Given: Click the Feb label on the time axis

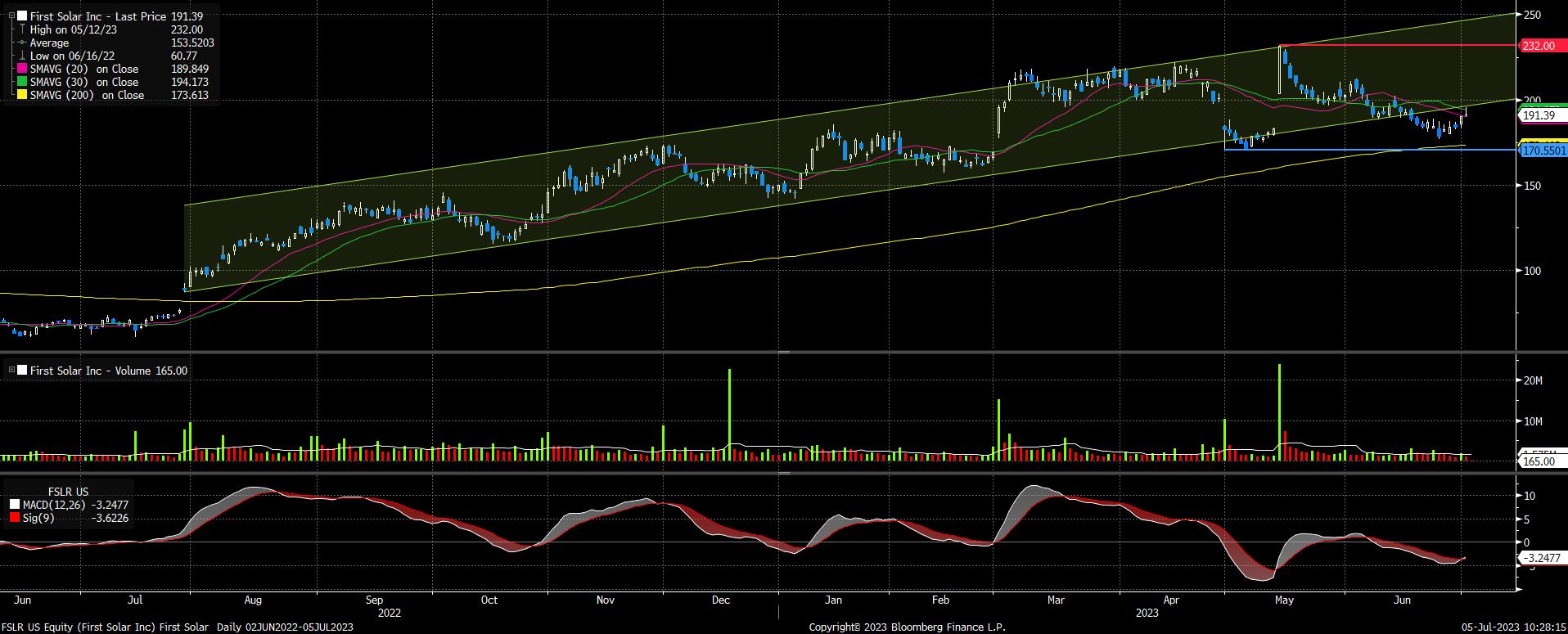Looking at the screenshot, I should pyautogui.click(x=940, y=600).
